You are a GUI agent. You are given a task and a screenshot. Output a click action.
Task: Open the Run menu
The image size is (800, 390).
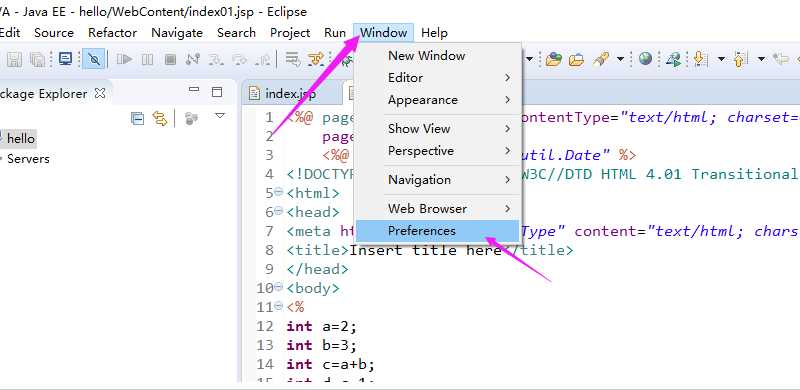pyautogui.click(x=335, y=33)
